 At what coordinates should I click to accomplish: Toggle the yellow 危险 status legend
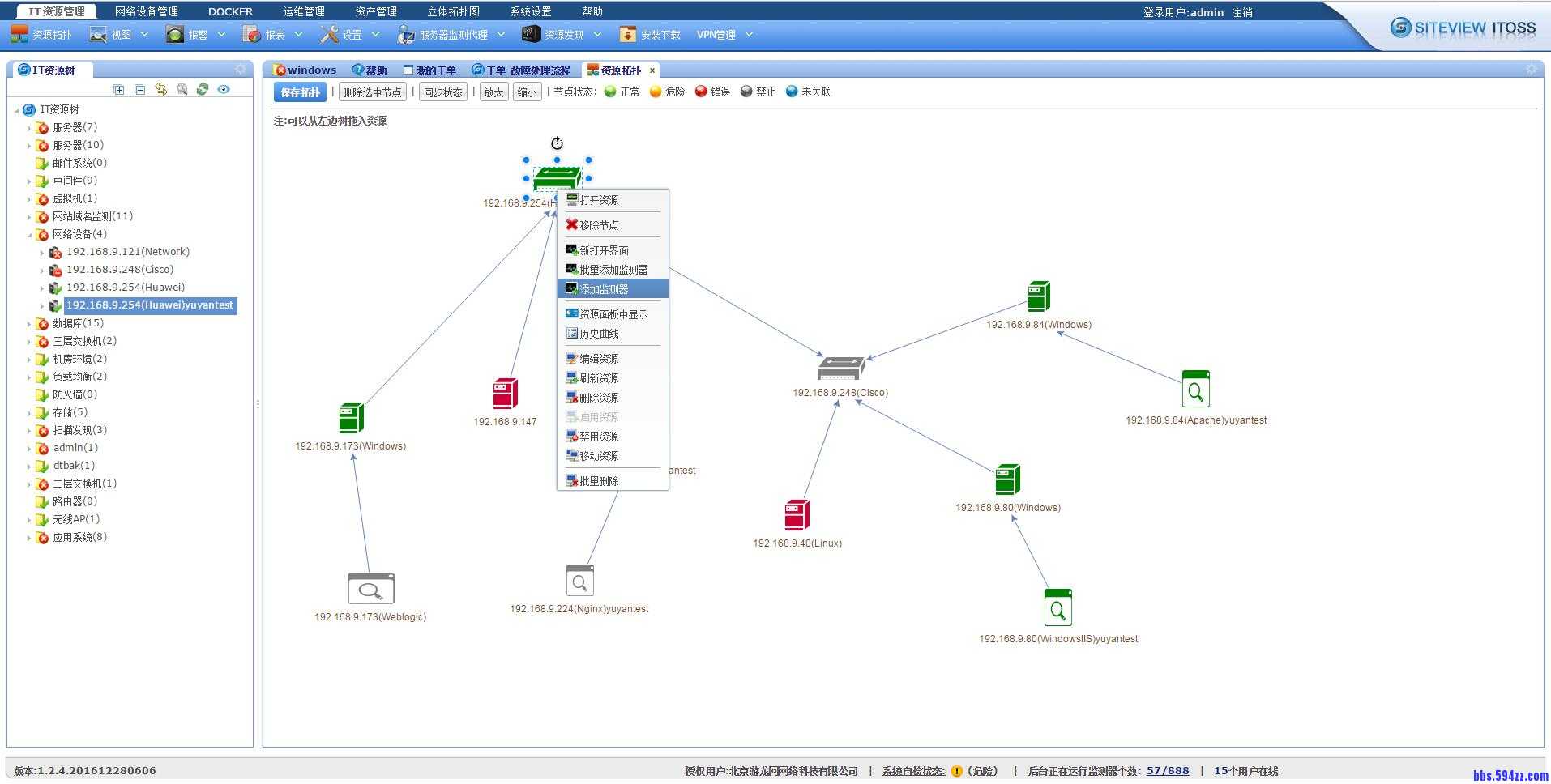click(x=655, y=91)
